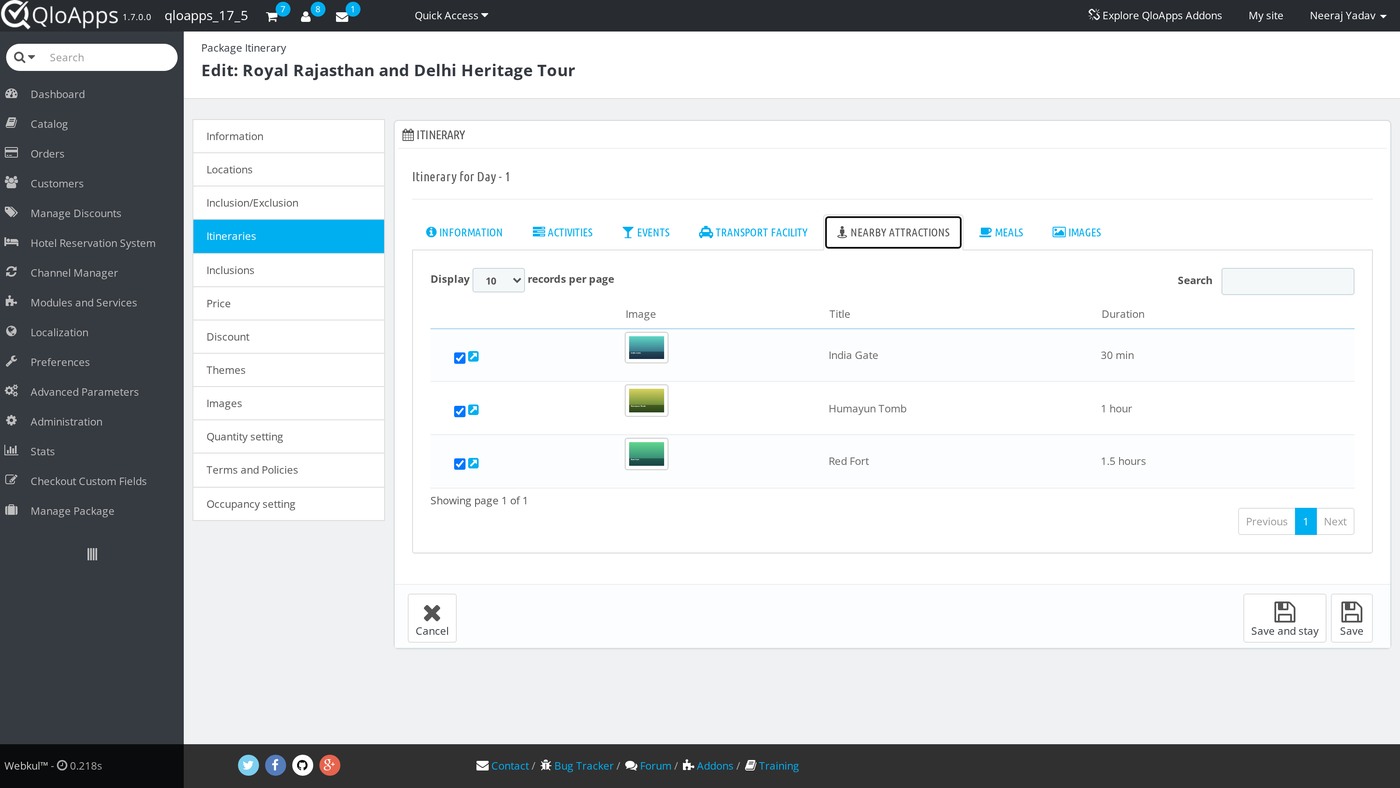Expand the Quick Access menu

(452, 16)
